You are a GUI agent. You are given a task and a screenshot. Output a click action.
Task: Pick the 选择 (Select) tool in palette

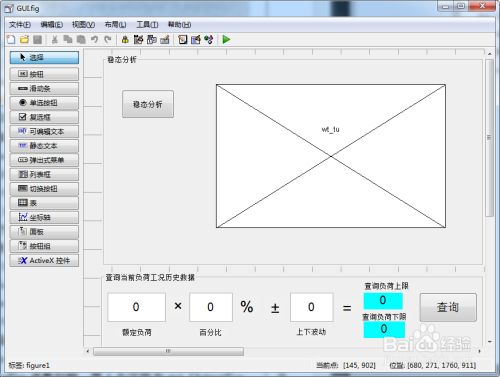44,57
